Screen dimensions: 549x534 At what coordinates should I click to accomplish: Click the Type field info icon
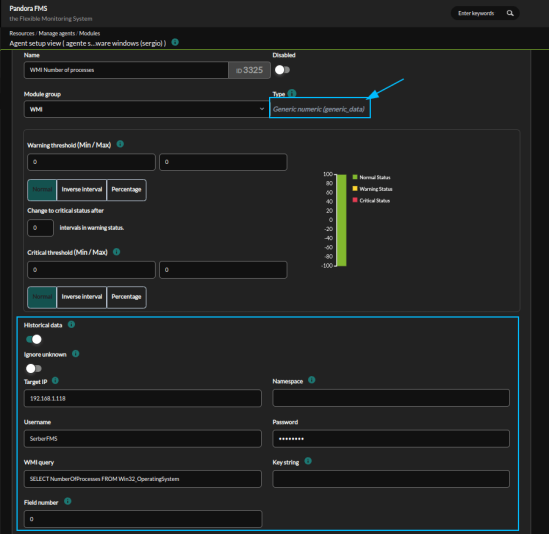[x=292, y=93]
